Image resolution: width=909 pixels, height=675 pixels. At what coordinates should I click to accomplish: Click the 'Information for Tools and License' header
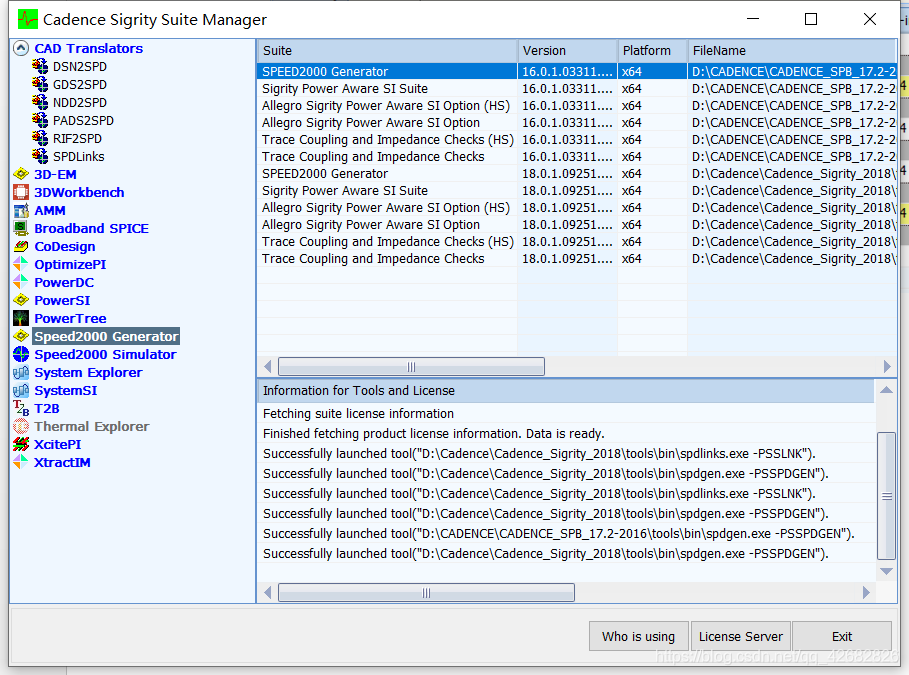tap(566, 390)
